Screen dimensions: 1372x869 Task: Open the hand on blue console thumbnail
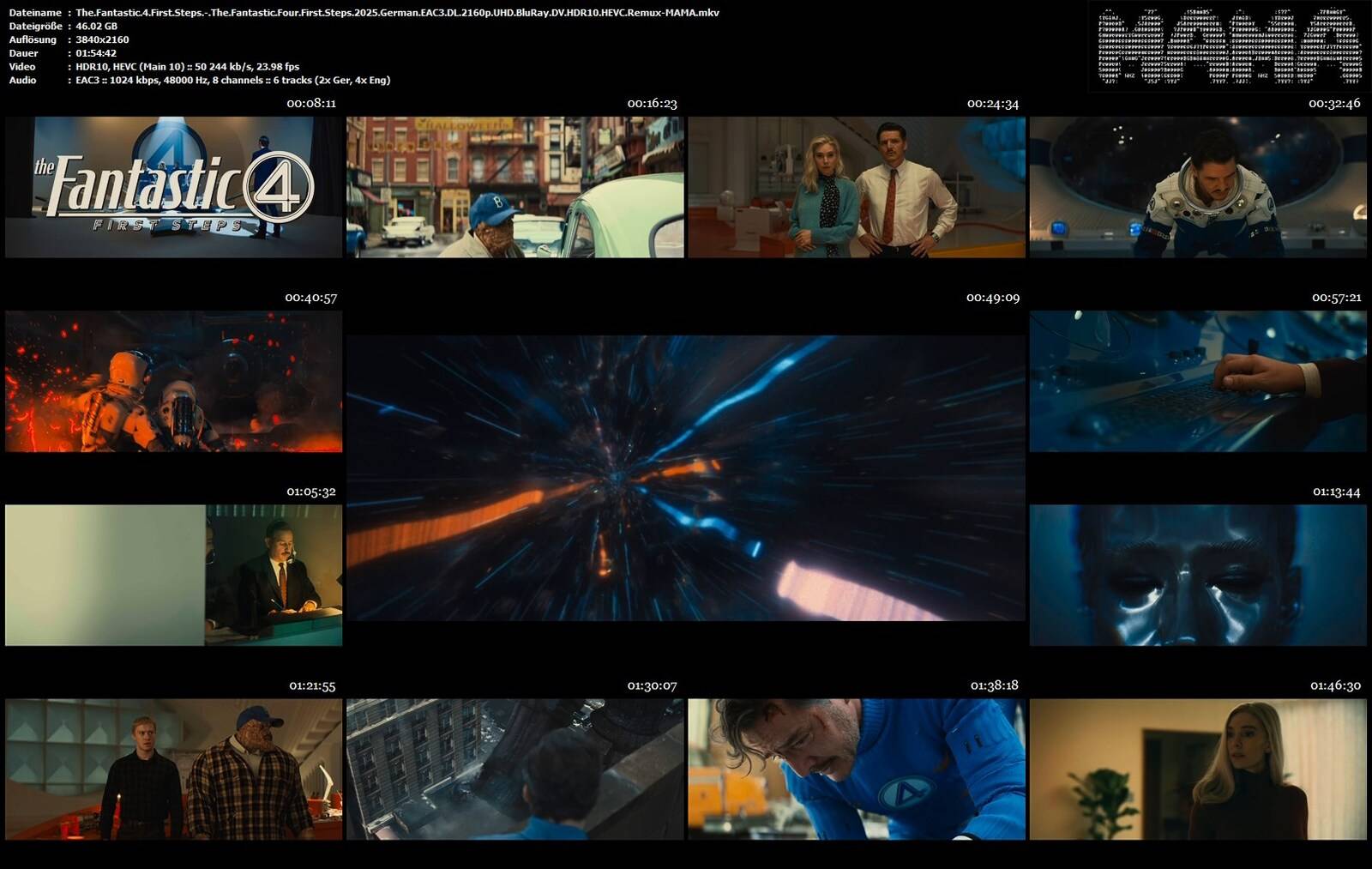[1198, 382]
